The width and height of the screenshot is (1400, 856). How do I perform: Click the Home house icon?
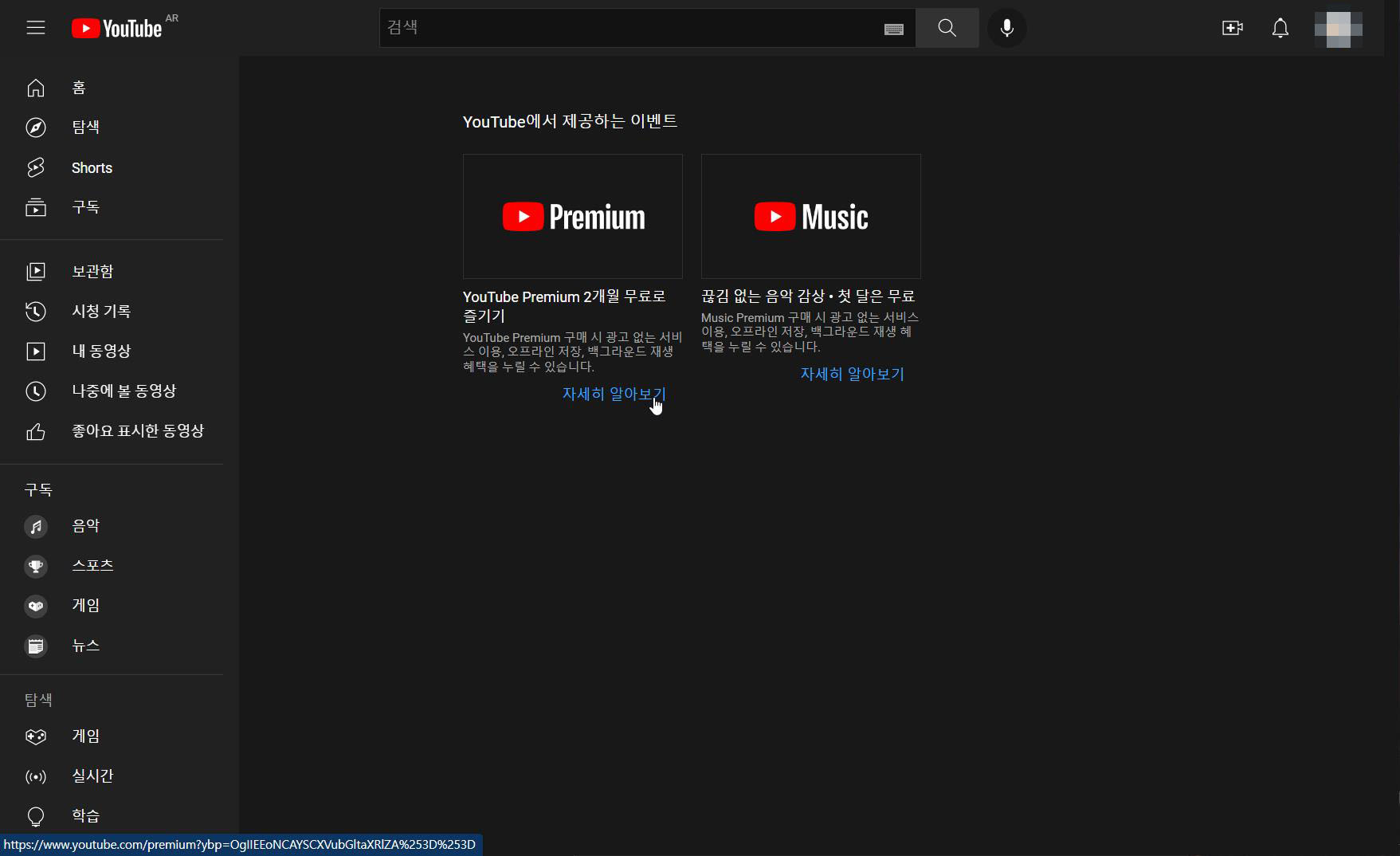[36, 88]
